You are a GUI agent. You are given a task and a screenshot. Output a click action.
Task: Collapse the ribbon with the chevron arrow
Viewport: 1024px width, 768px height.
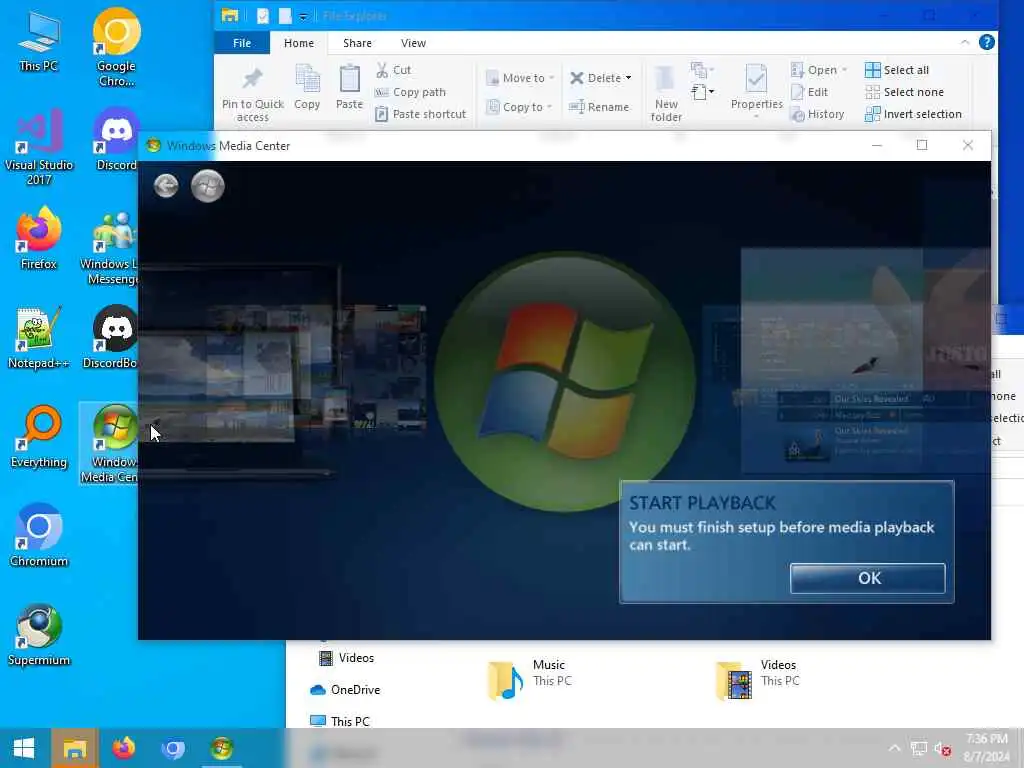(x=965, y=42)
